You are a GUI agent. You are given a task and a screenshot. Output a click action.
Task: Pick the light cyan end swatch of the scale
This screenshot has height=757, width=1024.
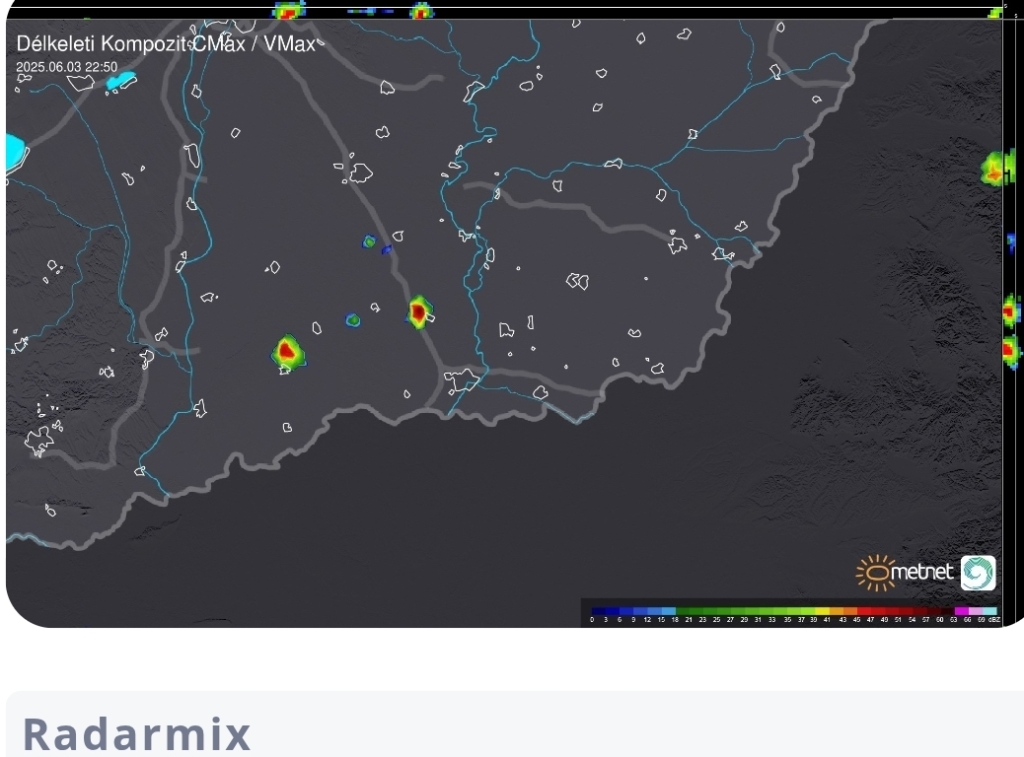989,610
